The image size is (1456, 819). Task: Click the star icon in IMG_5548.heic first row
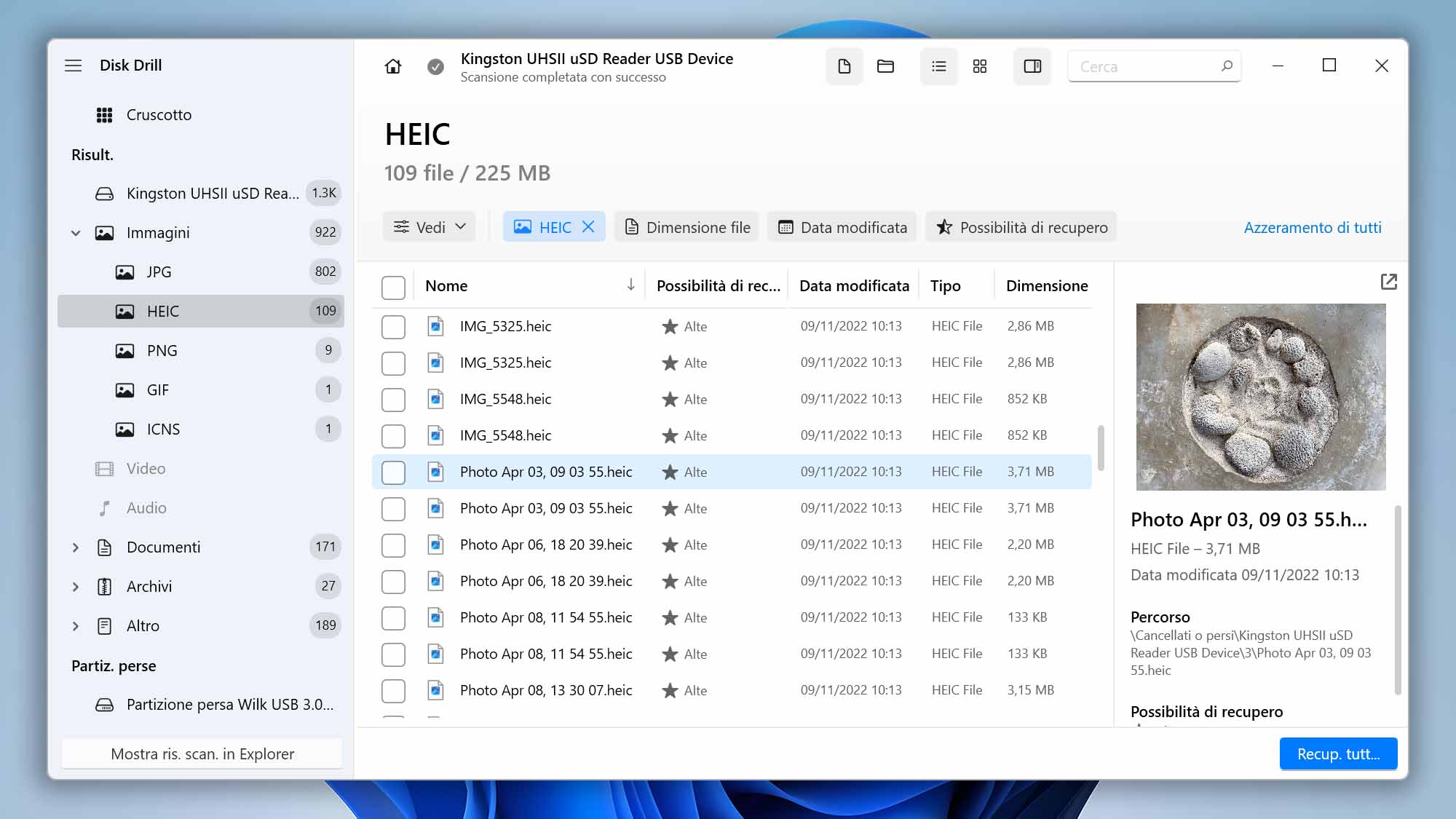(x=670, y=399)
